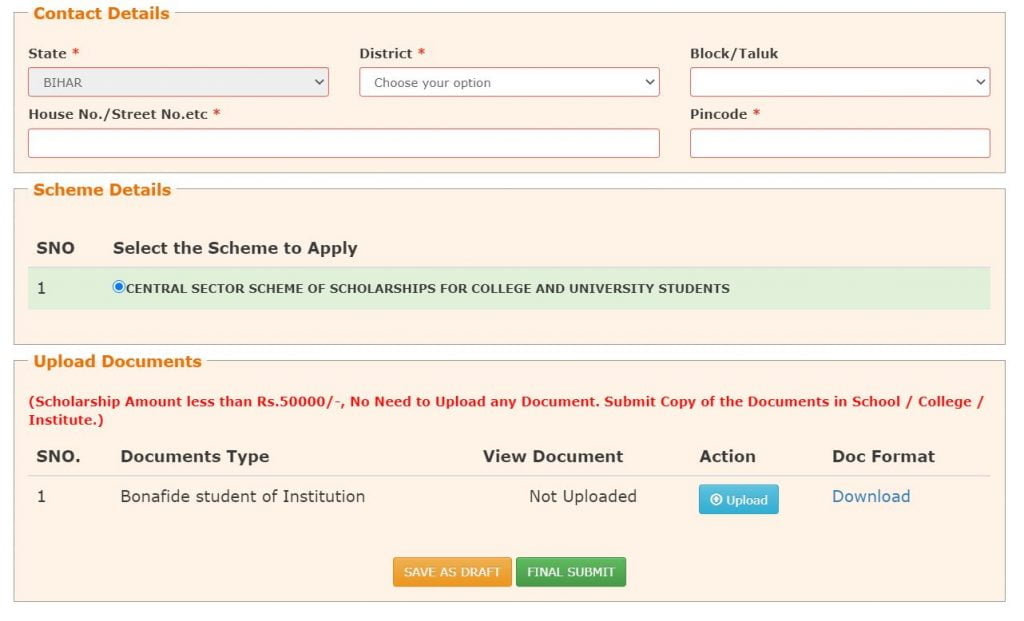Open the State dropdown showing BIHAR
The height and width of the screenshot is (621, 1024).
pyautogui.click(x=178, y=81)
